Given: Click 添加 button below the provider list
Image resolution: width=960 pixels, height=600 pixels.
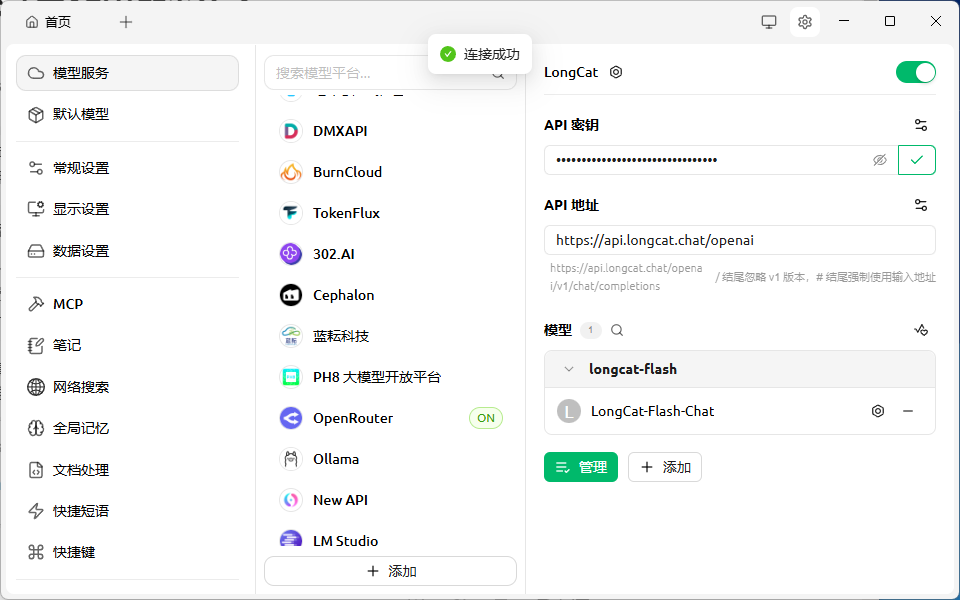Looking at the screenshot, I should pyautogui.click(x=391, y=571).
